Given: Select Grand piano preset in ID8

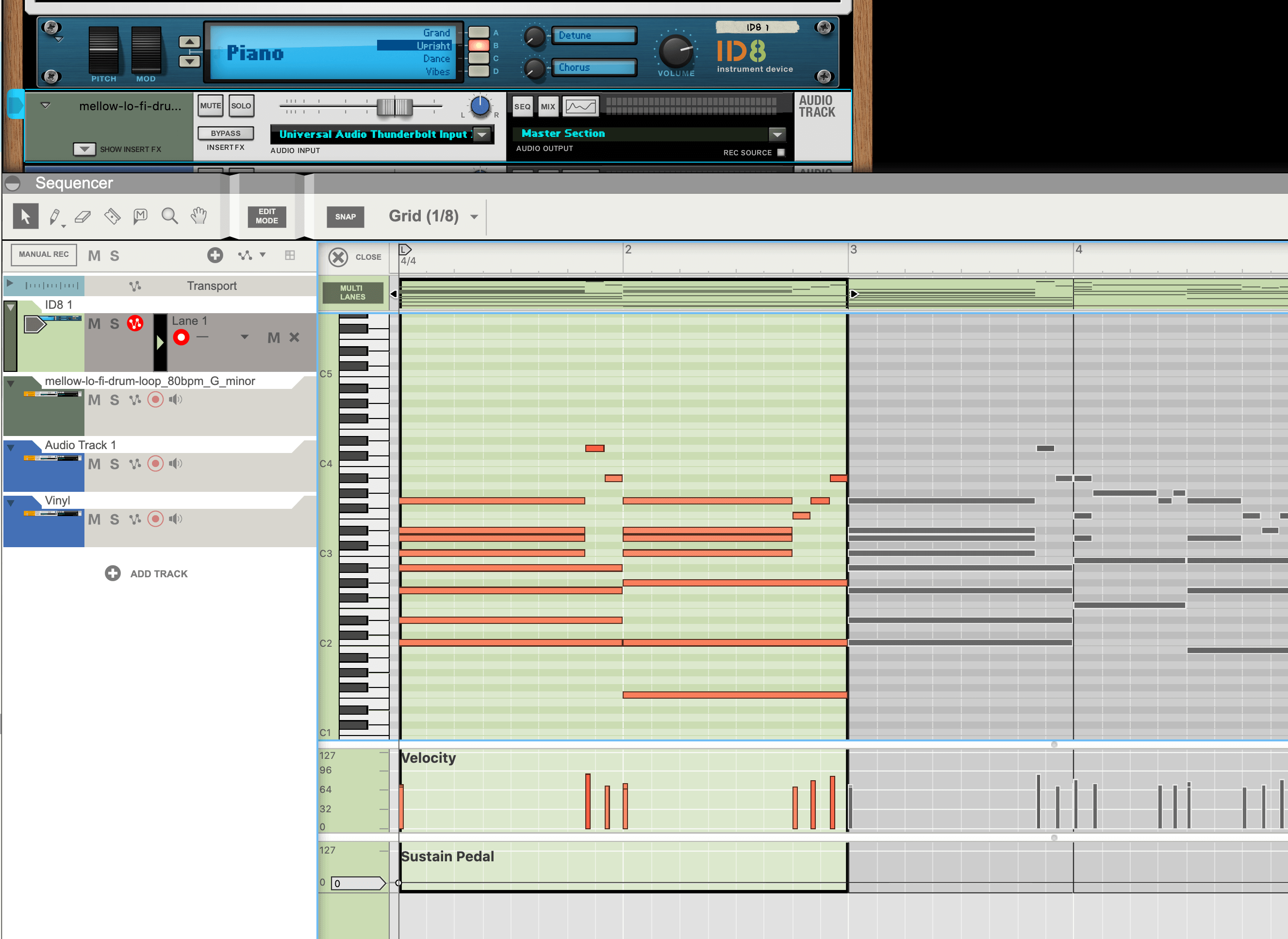Looking at the screenshot, I should pyautogui.click(x=479, y=33).
